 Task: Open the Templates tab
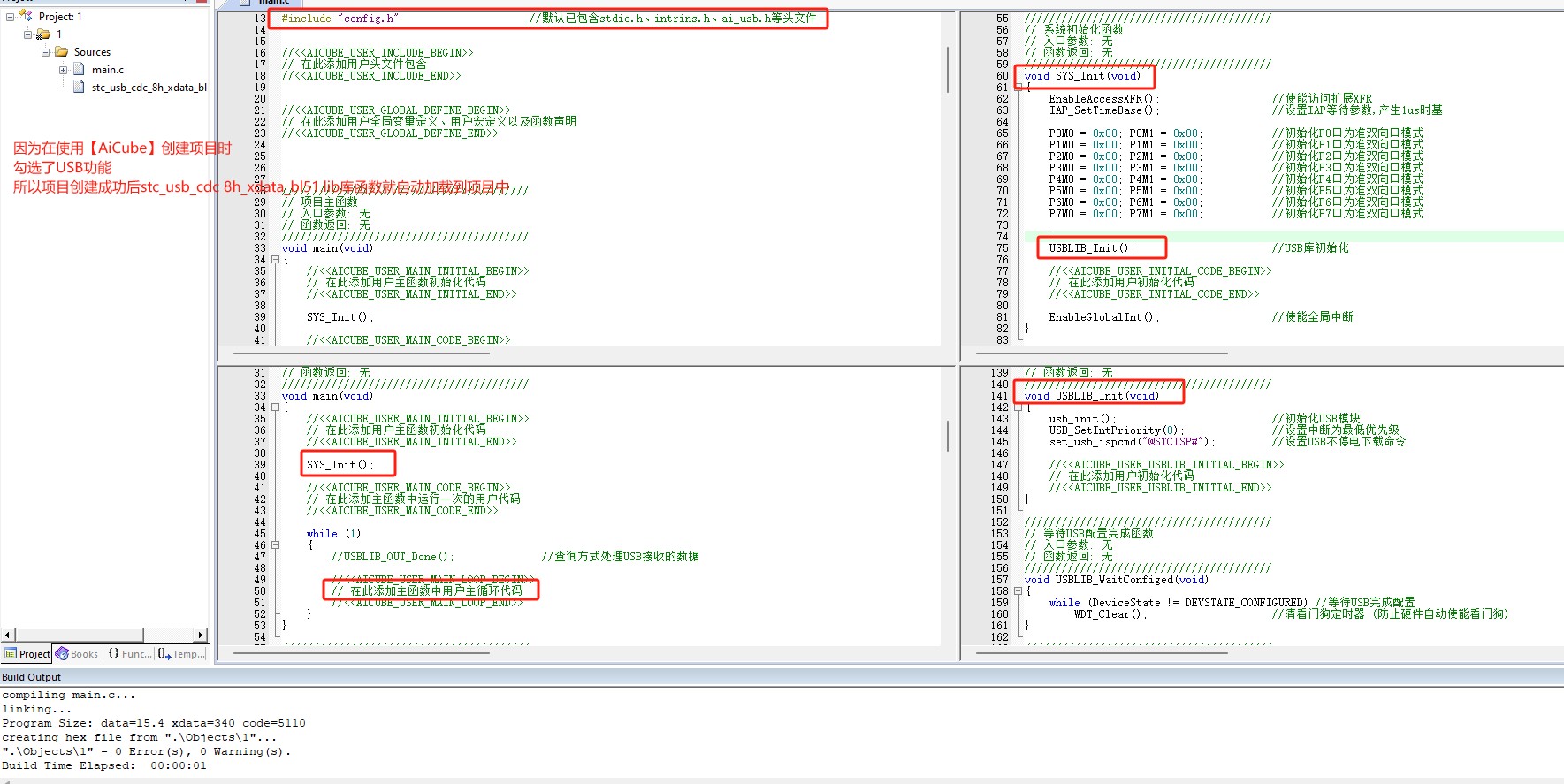(182, 654)
